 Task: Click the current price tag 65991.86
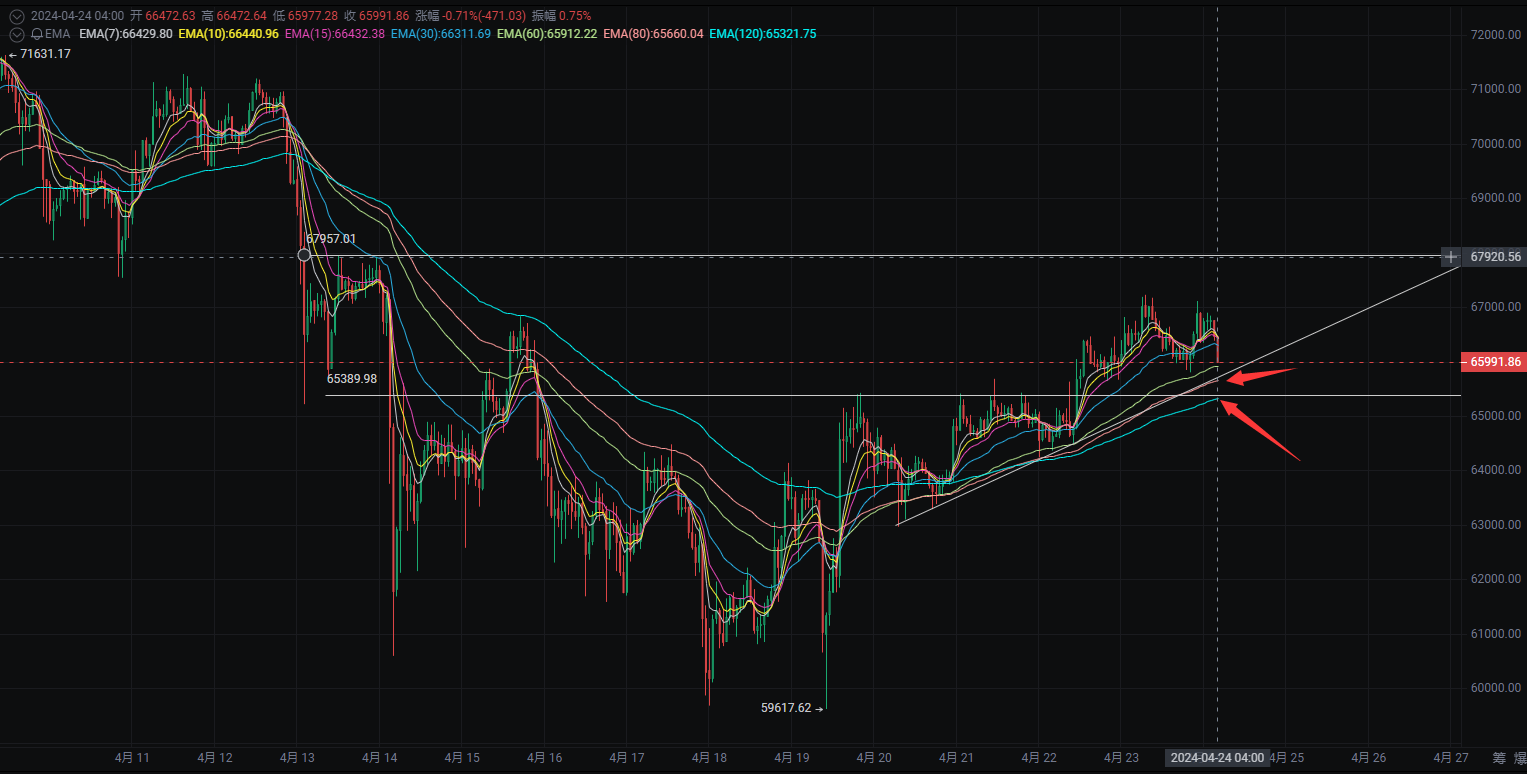tap(1495, 362)
